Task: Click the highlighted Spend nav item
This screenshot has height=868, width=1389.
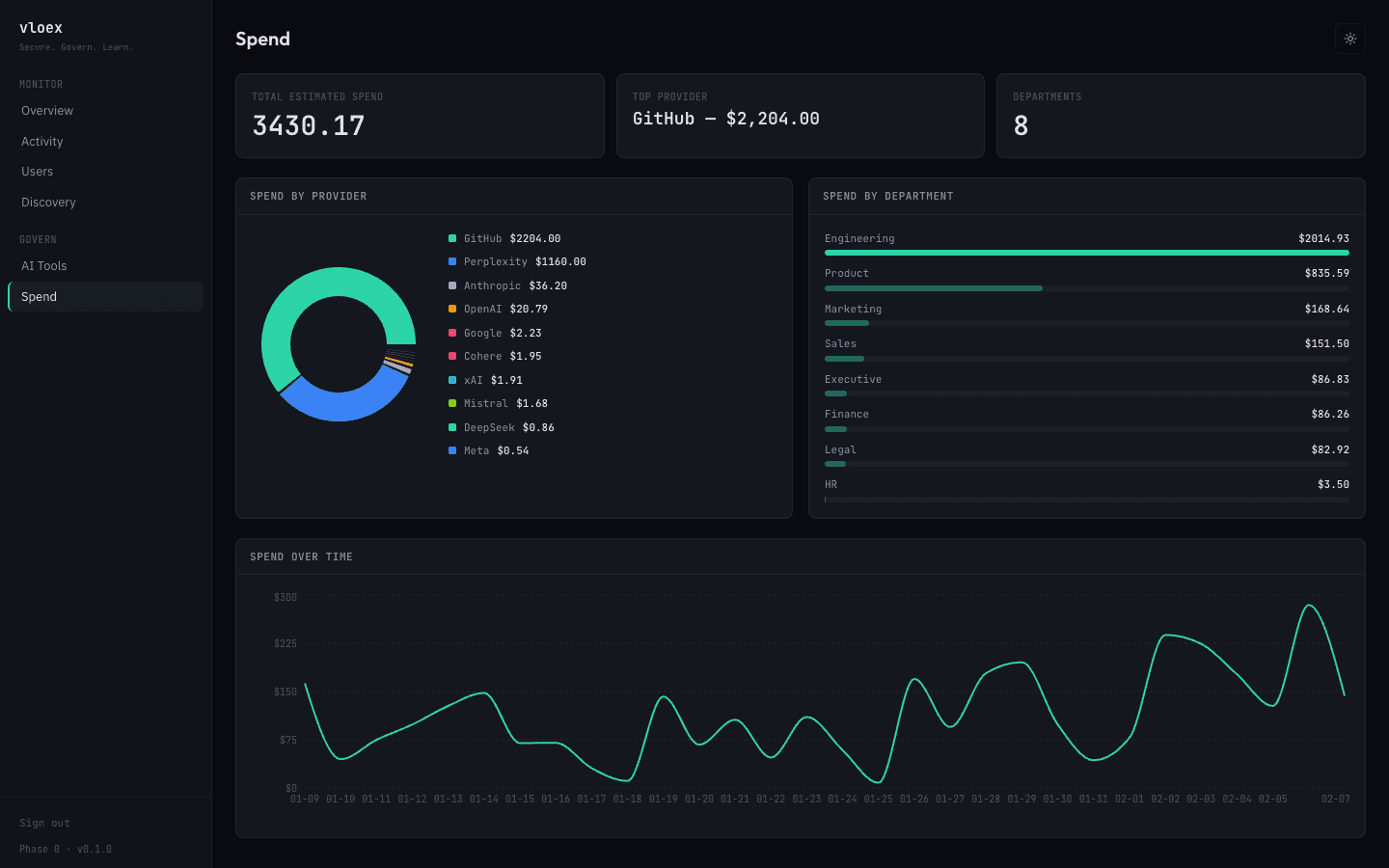Action: tap(39, 296)
